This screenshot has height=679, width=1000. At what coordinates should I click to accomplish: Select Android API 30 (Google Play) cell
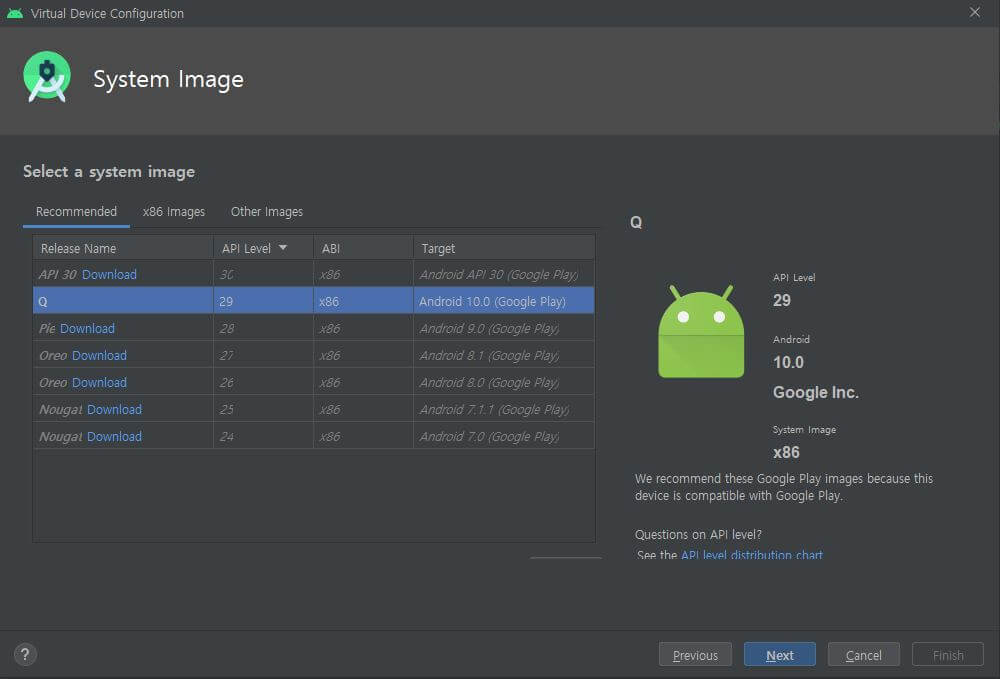pyautogui.click(x=504, y=274)
